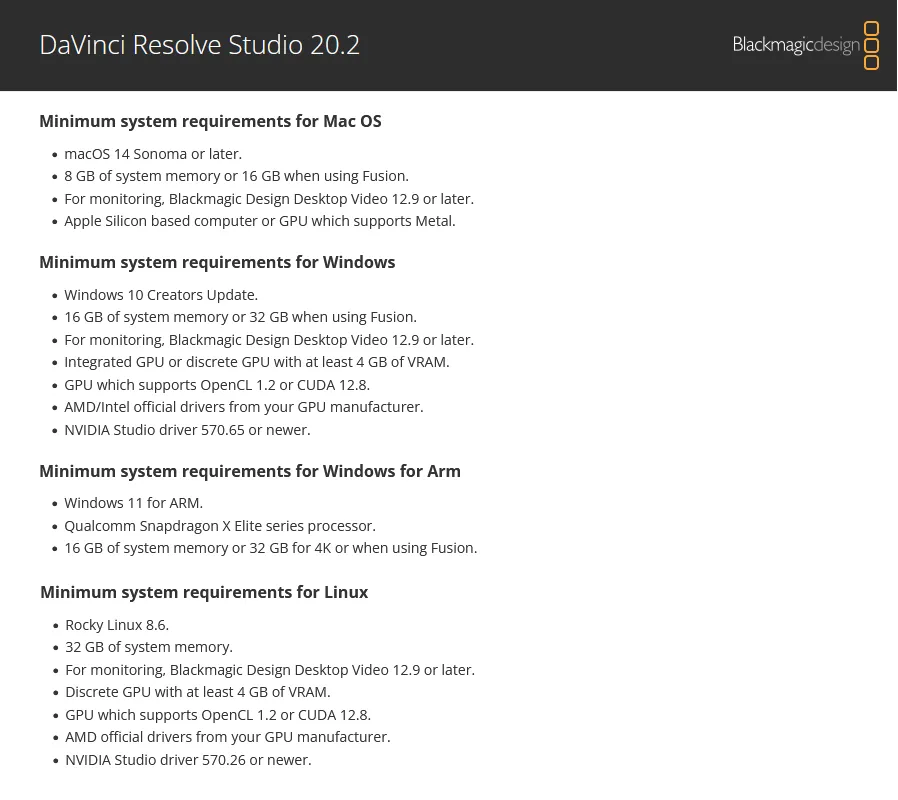Click 'AMD/Intel official drivers' line
Screen dimensions: 898x800
[x=244, y=407]
